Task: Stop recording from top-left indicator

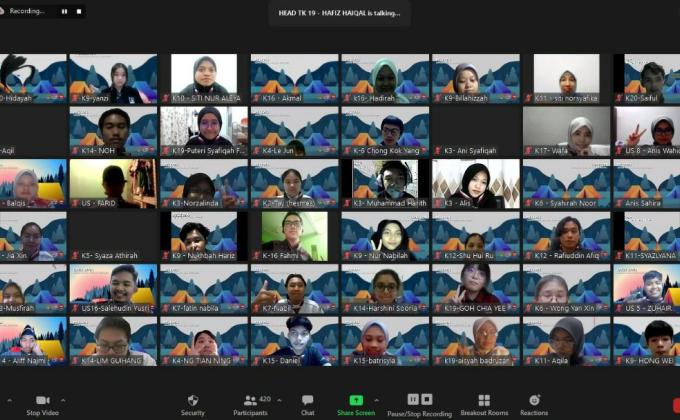Action: click(x=77, y=11)
